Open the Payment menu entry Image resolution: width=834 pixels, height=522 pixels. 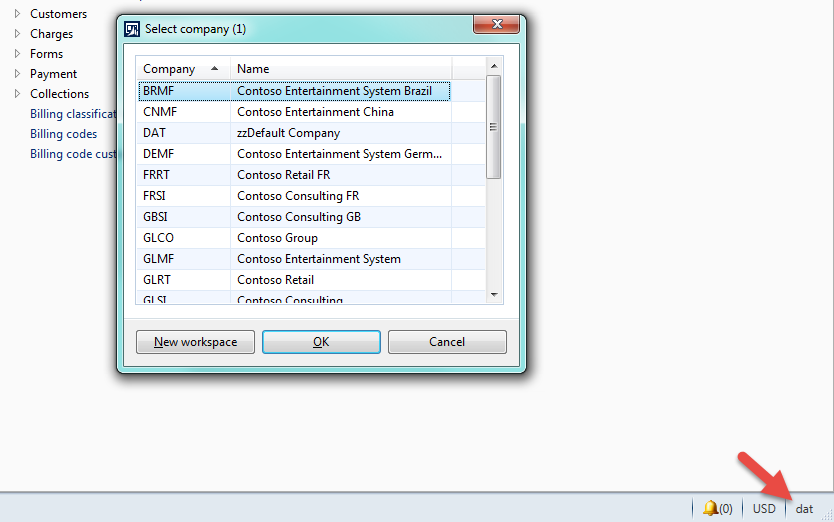tap(53, 74)
